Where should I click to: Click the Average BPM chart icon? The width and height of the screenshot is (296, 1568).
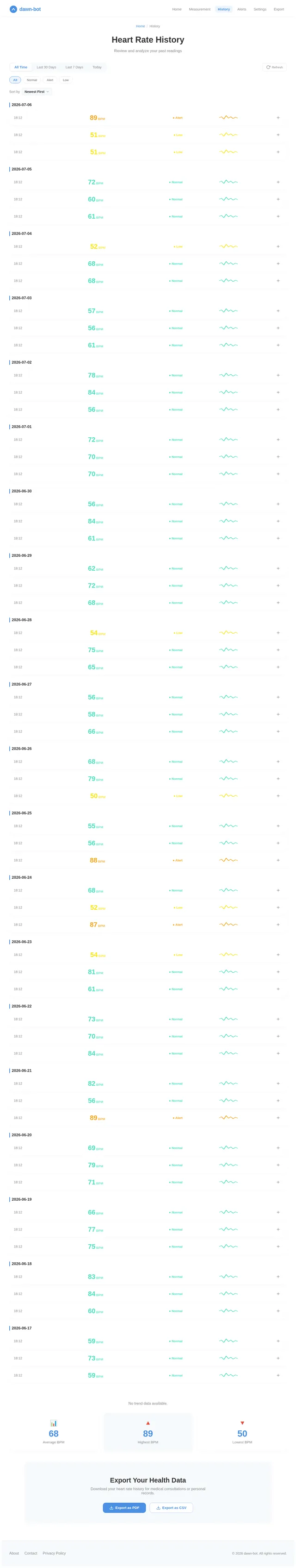click(x=54, y=1423)
